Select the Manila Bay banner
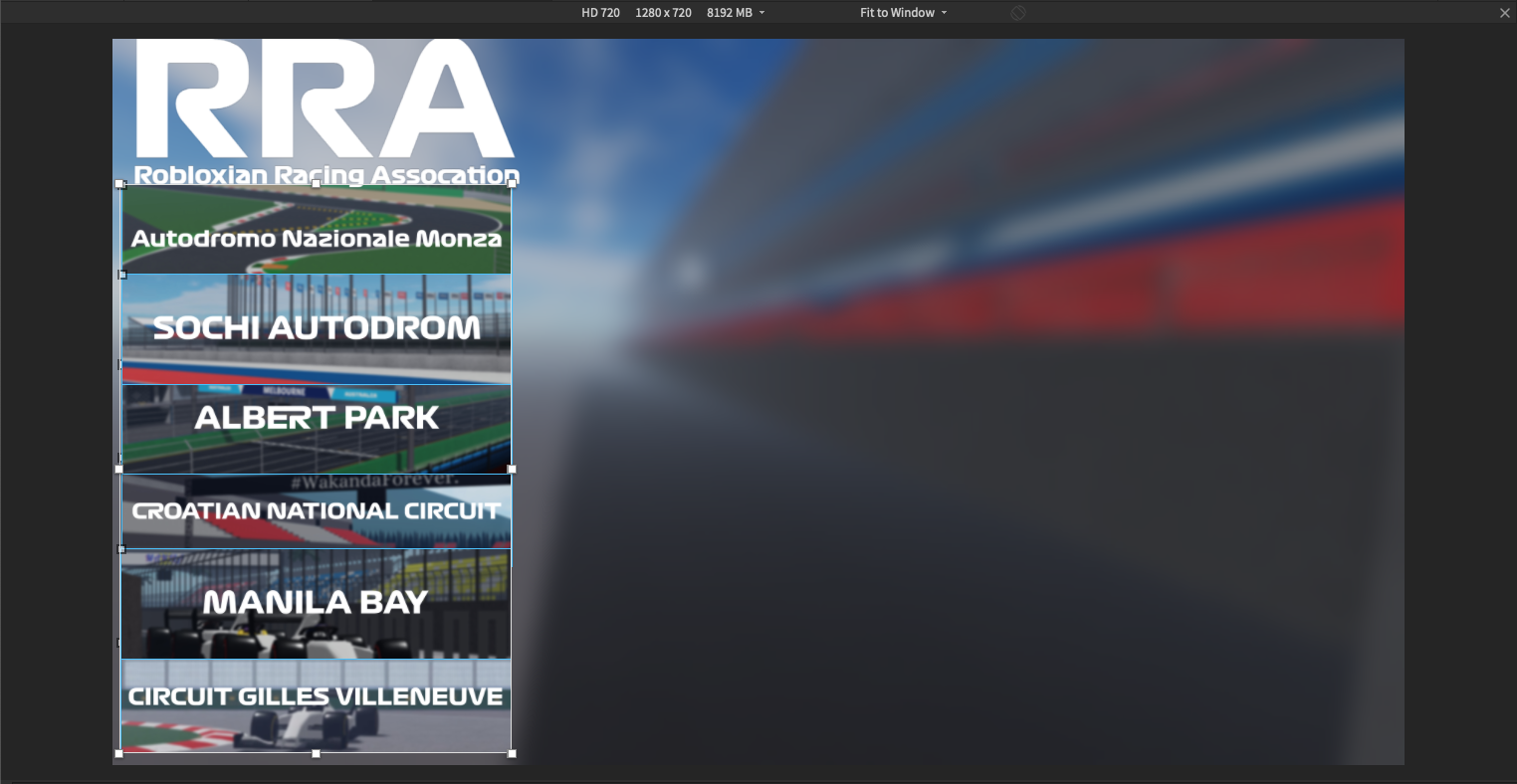1517x784 pixels. (x=317, y=604)
